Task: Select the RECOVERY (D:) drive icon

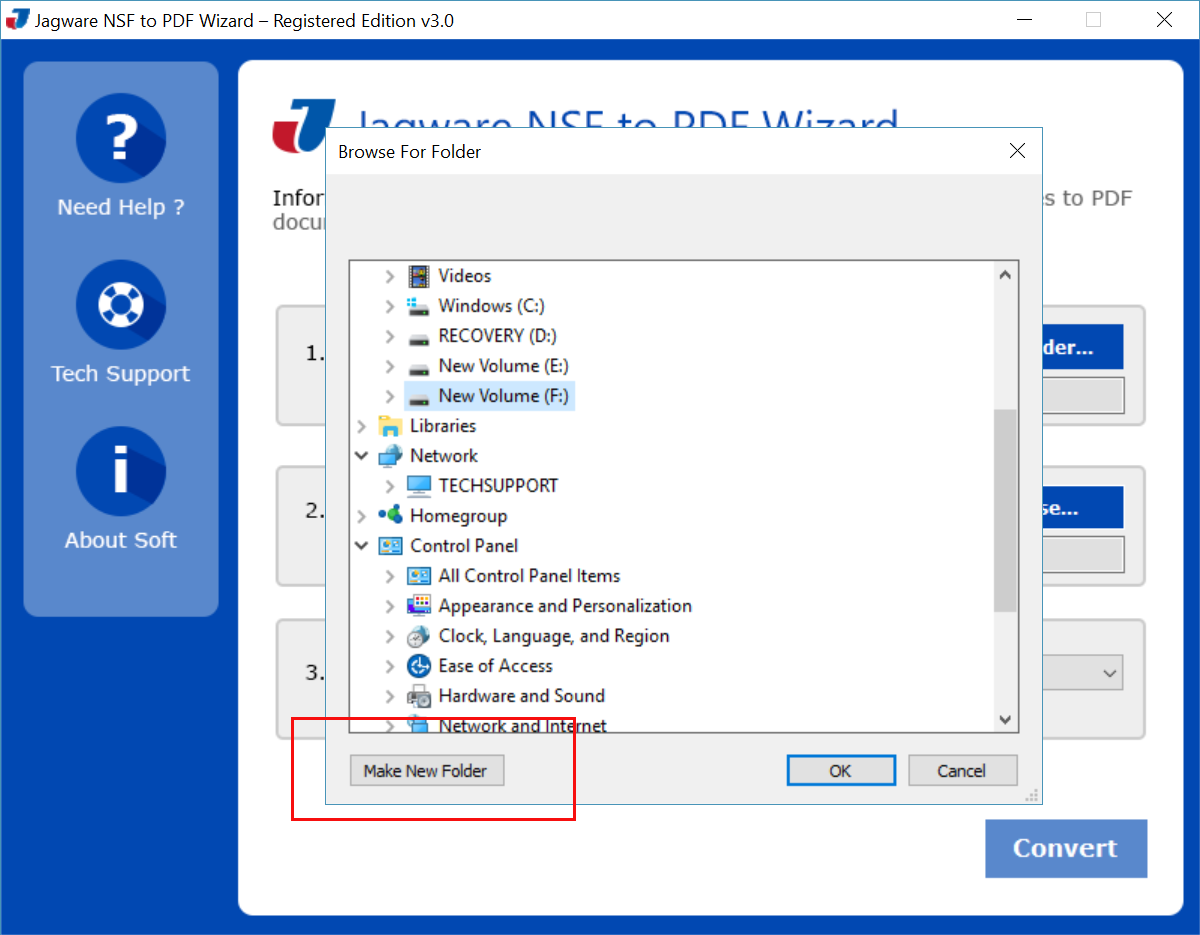Action: pyautogui.click(x=419, y=337)
